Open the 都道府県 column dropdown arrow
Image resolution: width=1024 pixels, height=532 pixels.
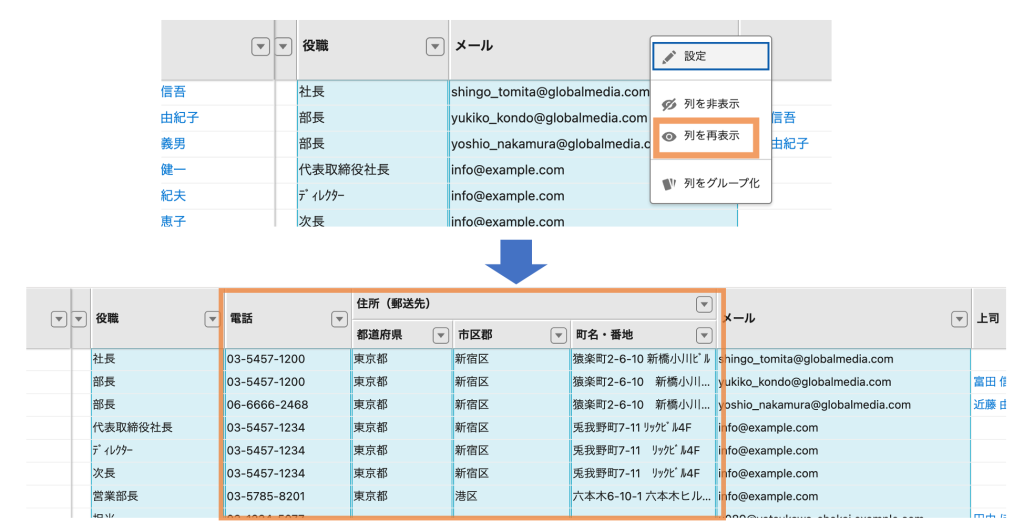coord(441,336)
